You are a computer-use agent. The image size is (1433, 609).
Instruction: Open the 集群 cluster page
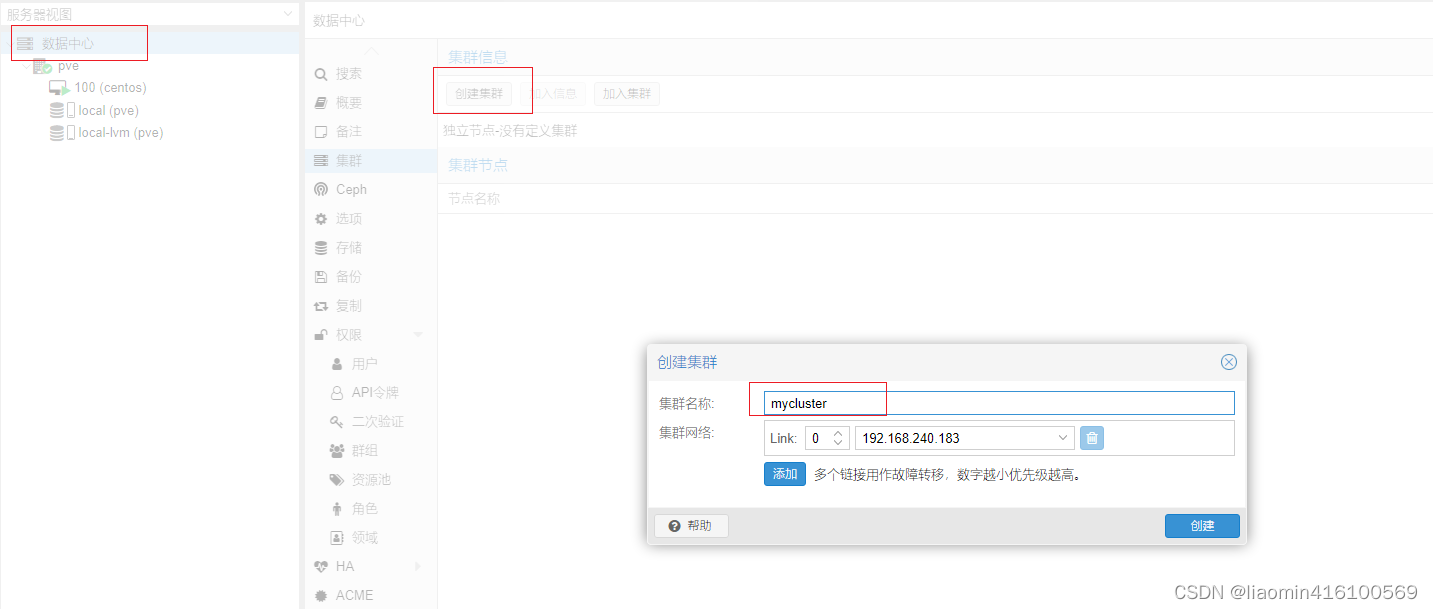click(x=371, y=161)
